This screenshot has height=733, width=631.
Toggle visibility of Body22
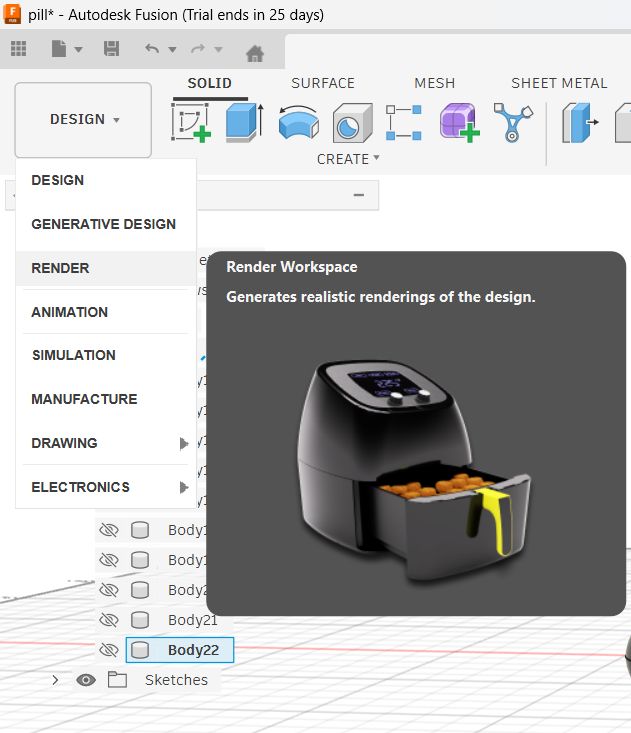(x=108, y=650)
